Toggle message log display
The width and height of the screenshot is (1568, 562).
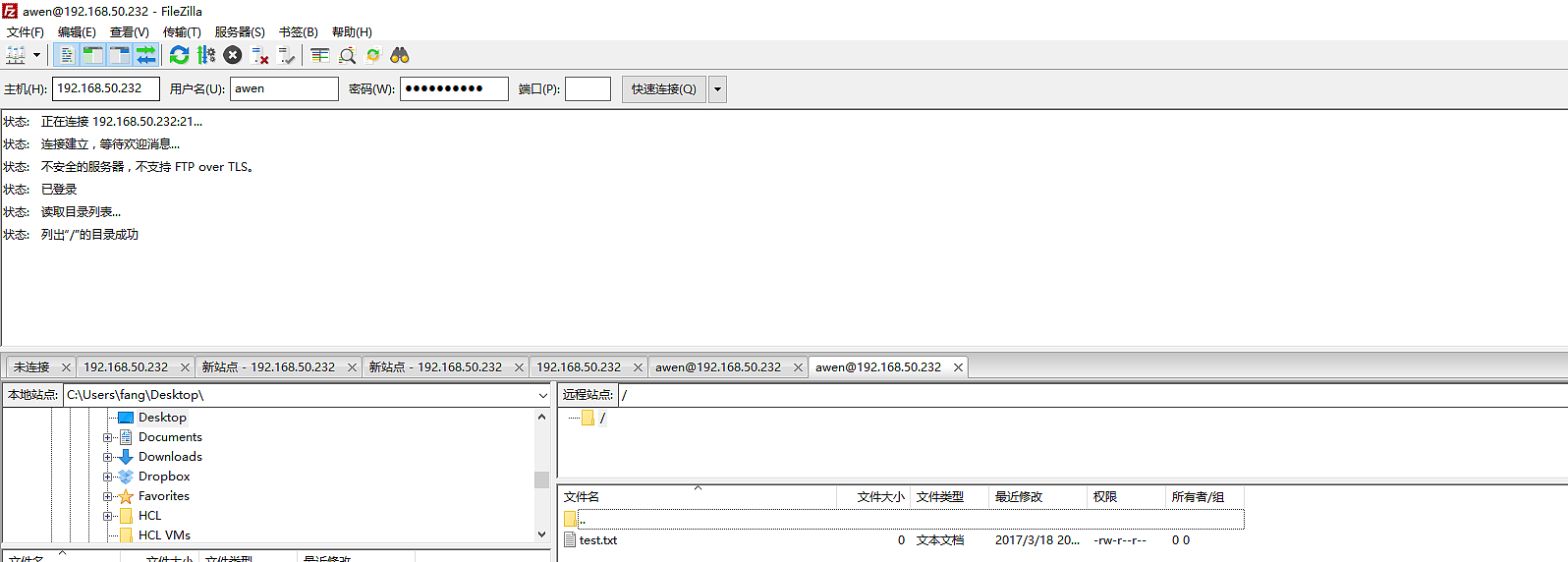point(67,55)
